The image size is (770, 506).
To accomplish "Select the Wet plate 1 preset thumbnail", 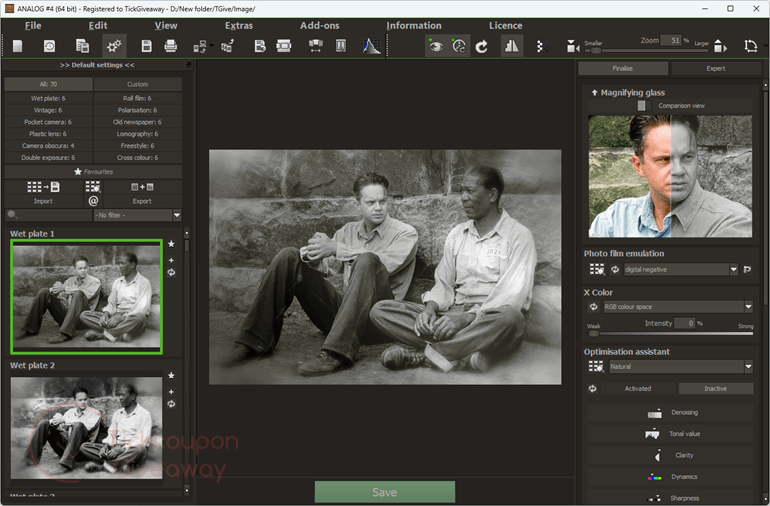I will tap(86, 297).
